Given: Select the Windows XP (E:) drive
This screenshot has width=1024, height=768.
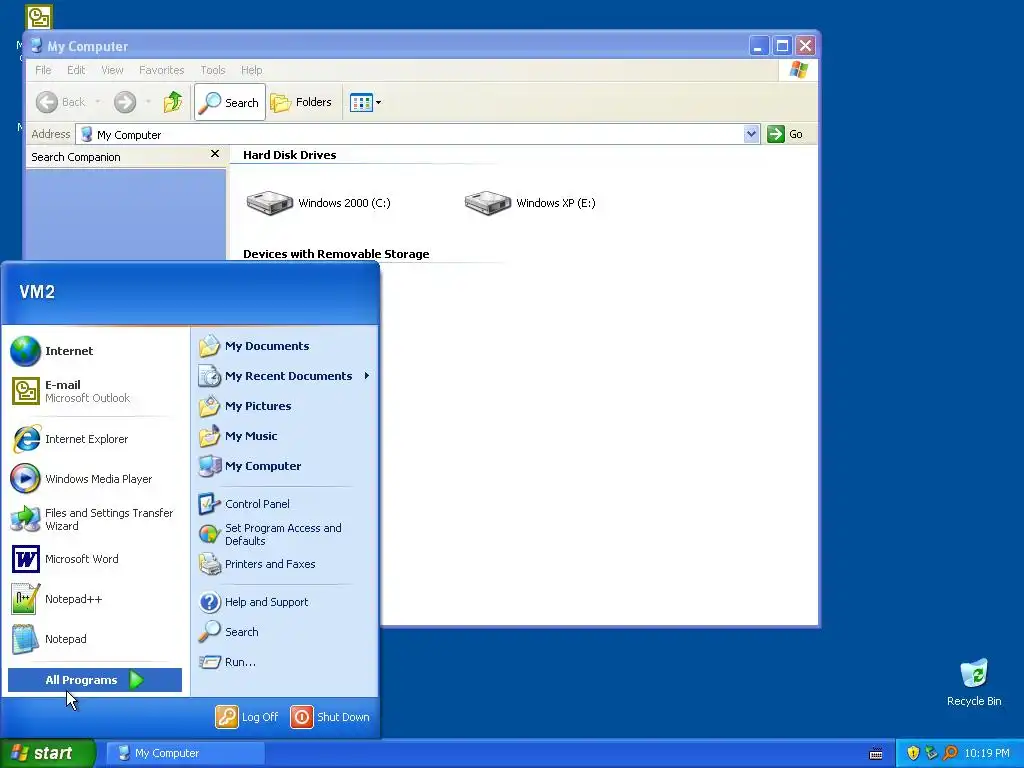Looking at the screenshot, I should tap(530, 202).
